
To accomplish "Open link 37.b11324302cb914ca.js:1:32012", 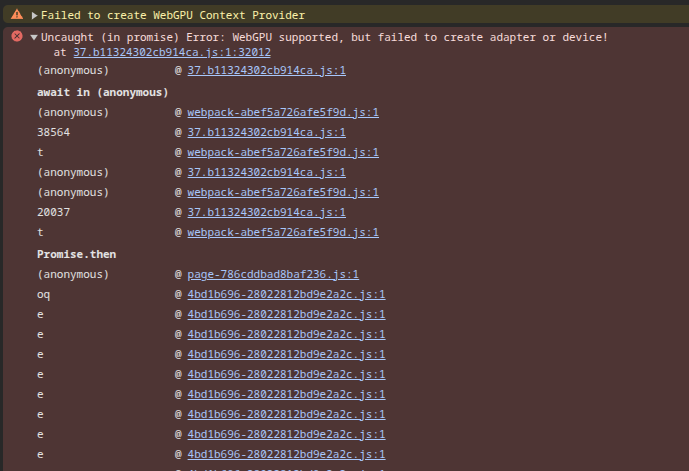I will point(172,52).
